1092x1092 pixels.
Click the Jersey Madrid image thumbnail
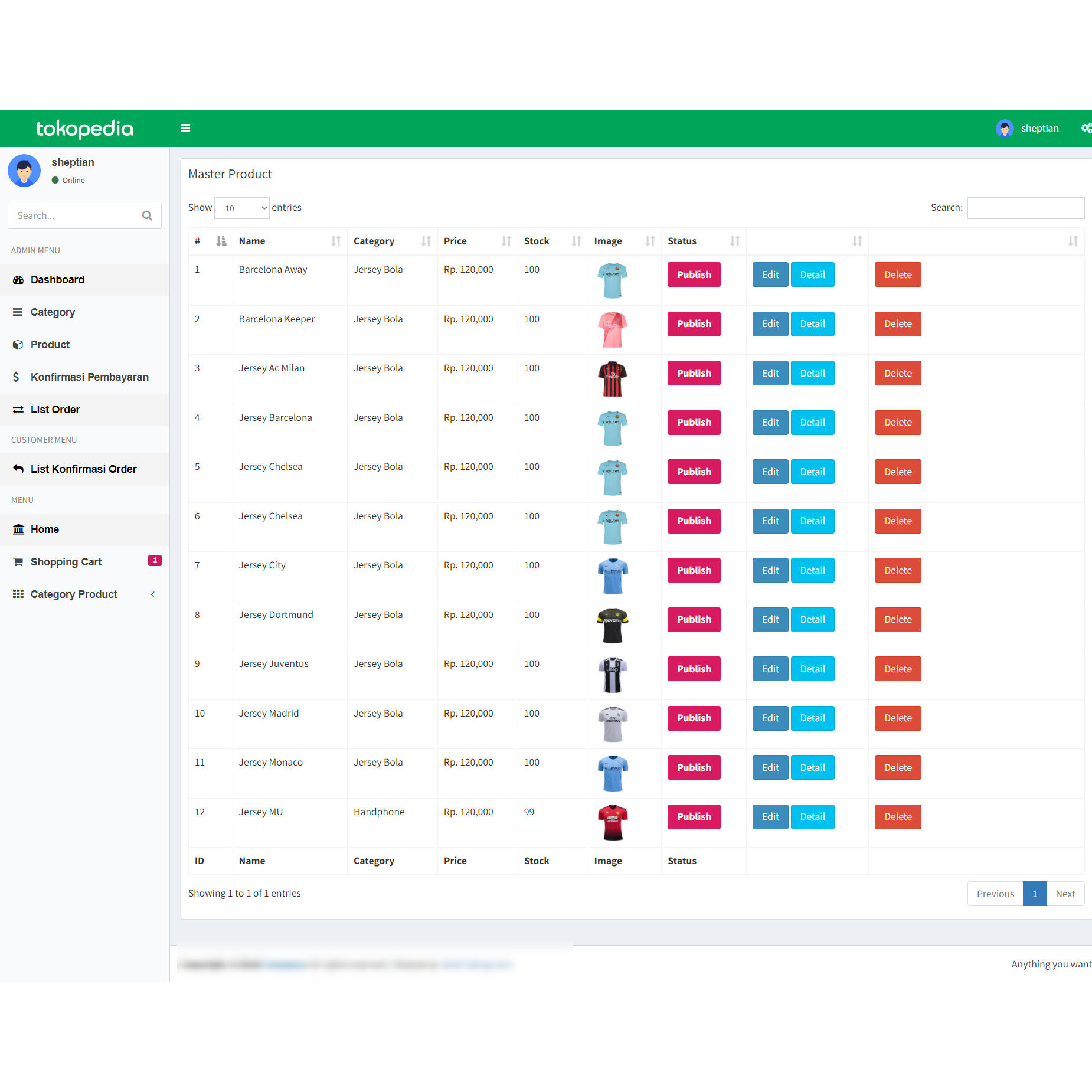(x=613, y=724)
